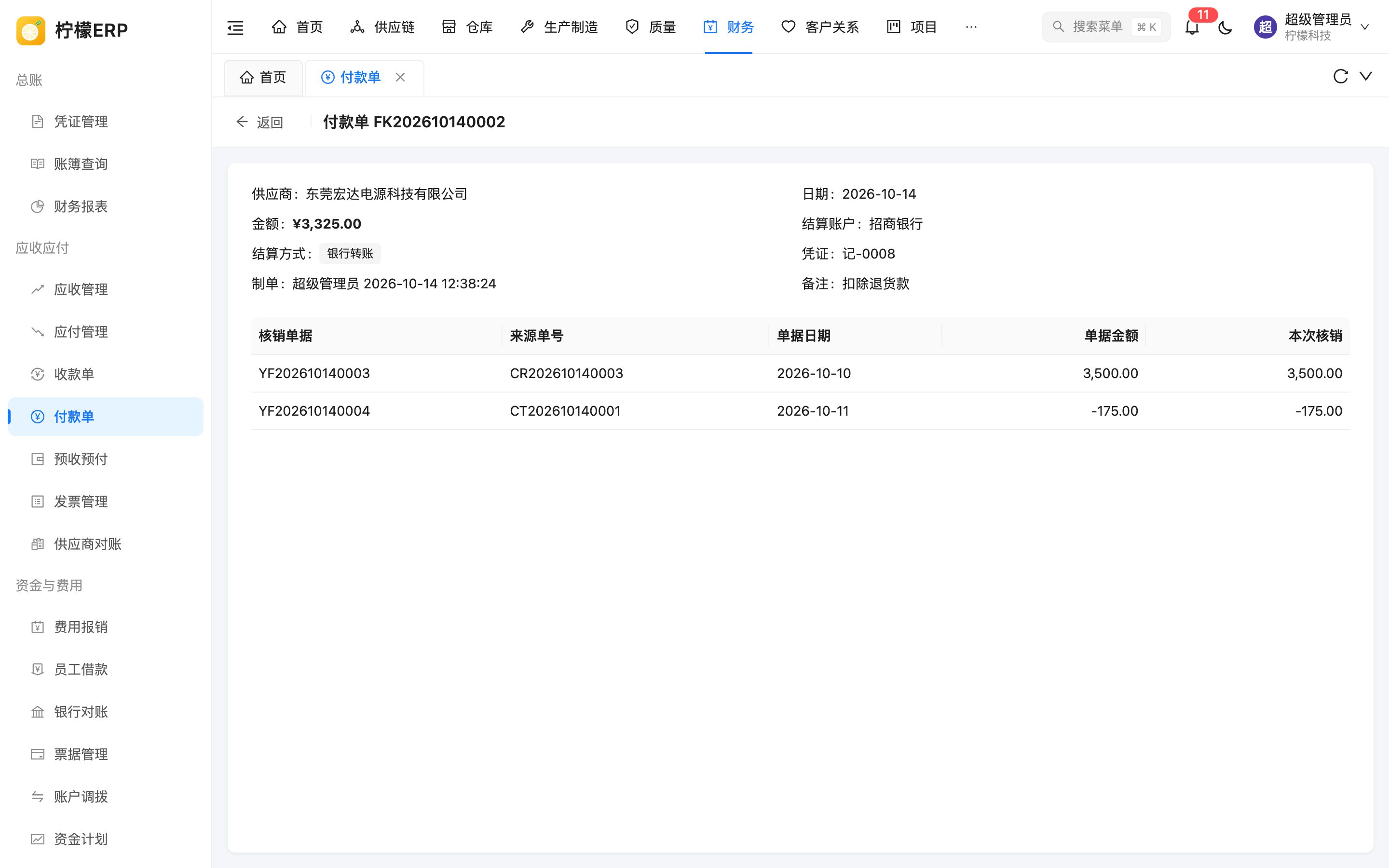The width and height of the screenshot is (1389, 868).
Task: Click the 超 user avatar
Action: pyautogui.click(x=1265, y=27)
